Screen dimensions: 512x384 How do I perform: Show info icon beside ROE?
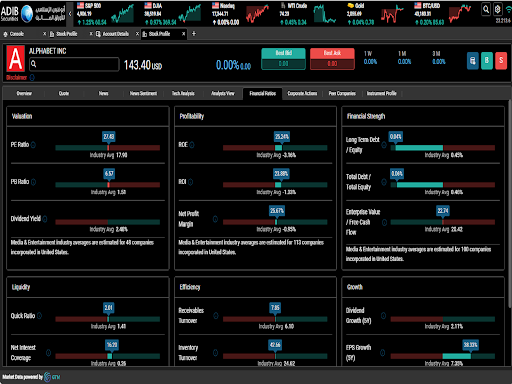click(192, 145)
